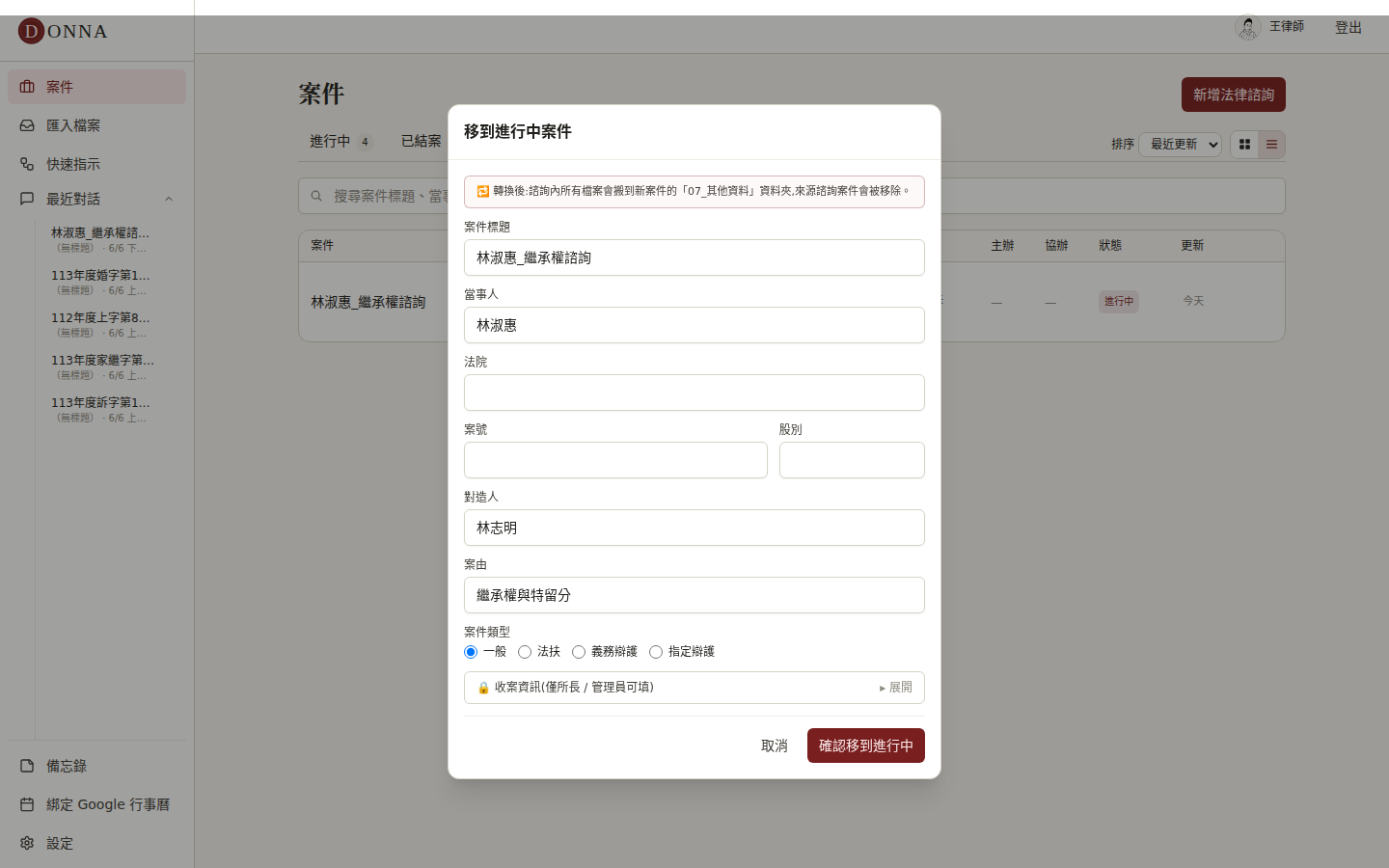Image resolution: width=1389 pixels, height=868 pixels.
Task: Click the 進行中 status badge
Action: tap(1119, 302)
